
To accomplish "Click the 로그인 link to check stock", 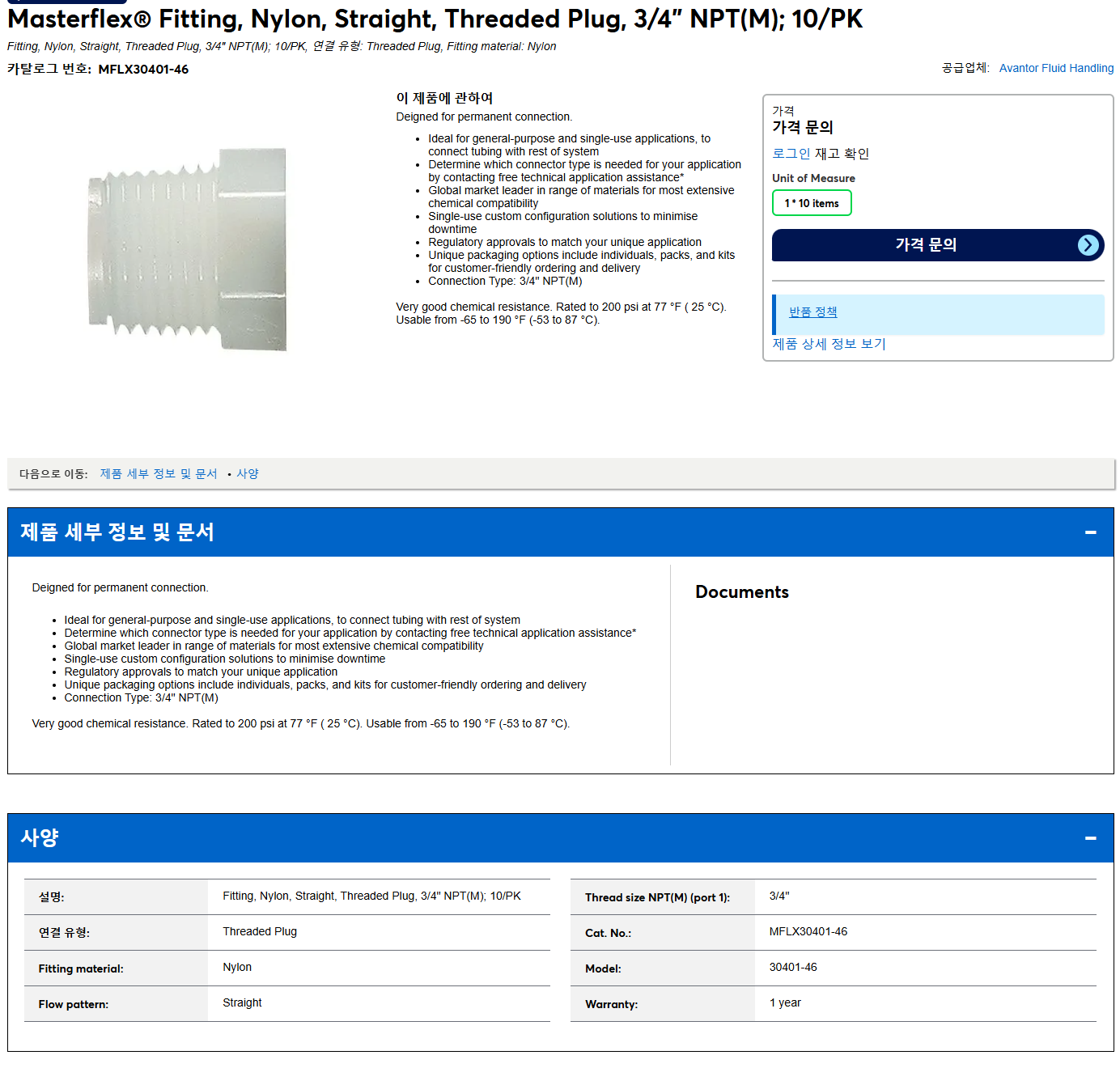I will pos(791,154).
